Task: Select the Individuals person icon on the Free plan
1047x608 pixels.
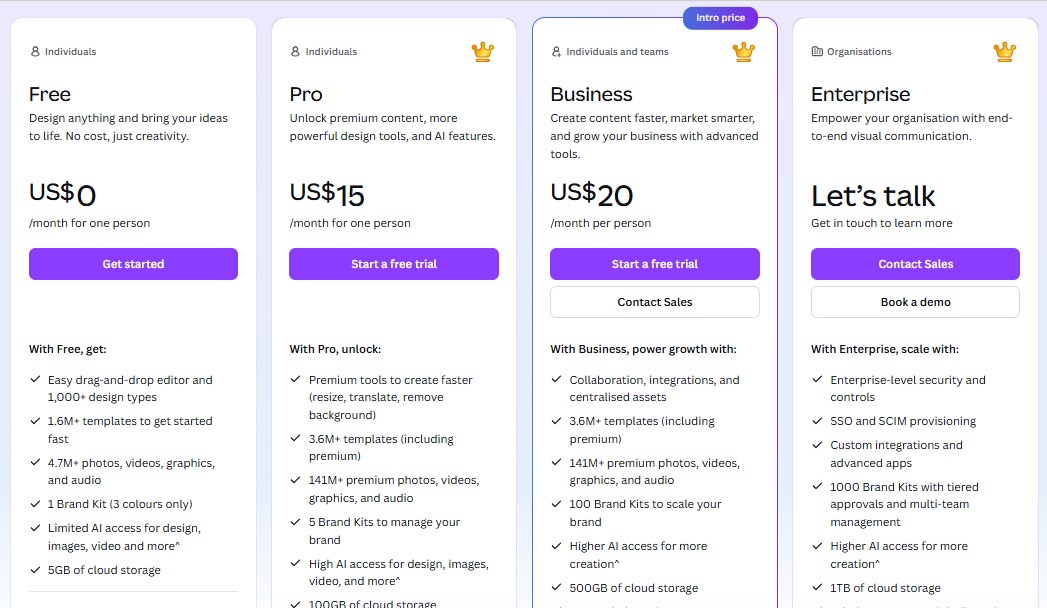Action: pyautogui.click(x=35, y=51)
